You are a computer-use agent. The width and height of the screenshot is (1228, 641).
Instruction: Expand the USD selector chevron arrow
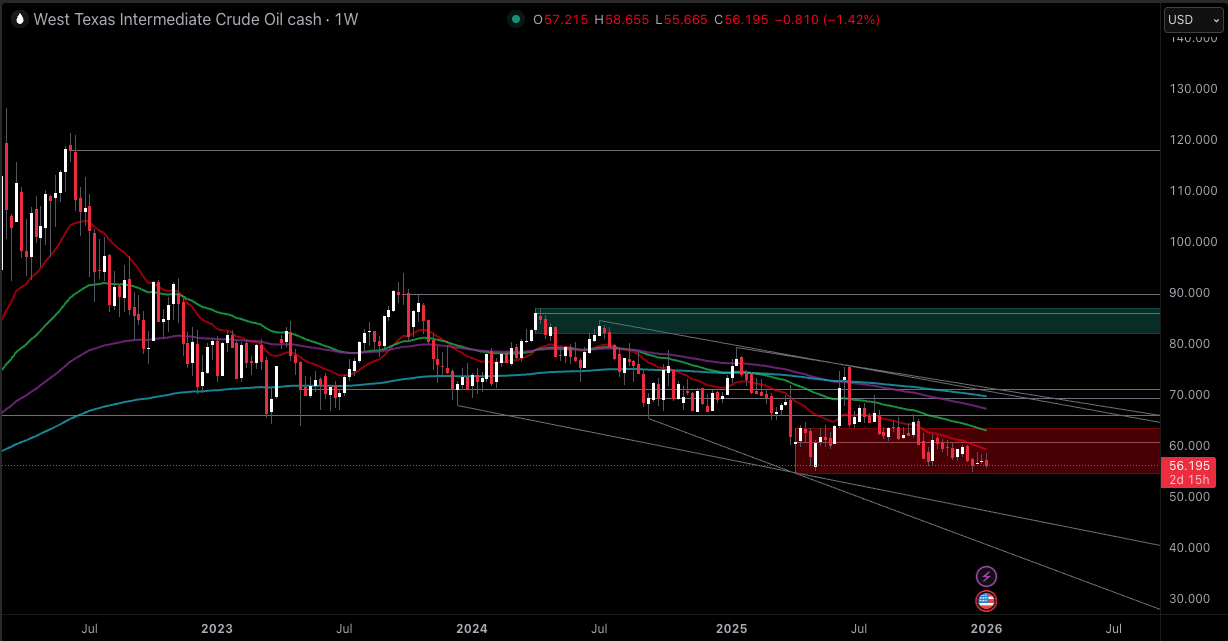pyautogui.click(x=1215, y=18)
